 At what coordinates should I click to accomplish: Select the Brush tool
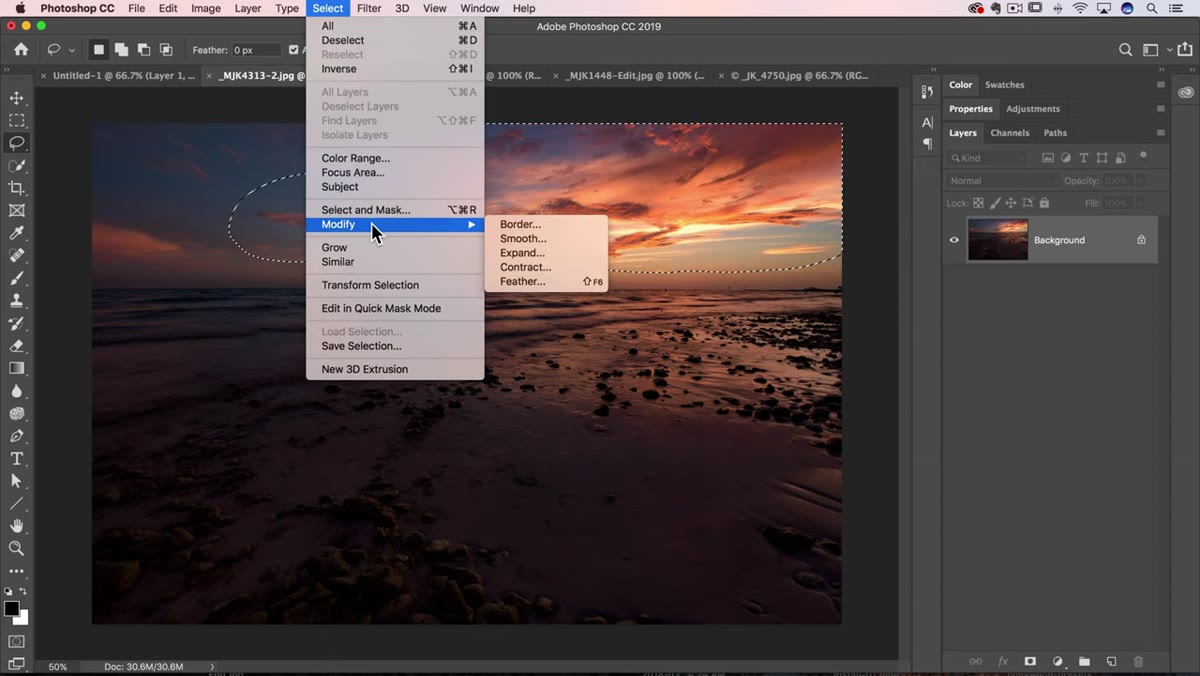point(16,278)
